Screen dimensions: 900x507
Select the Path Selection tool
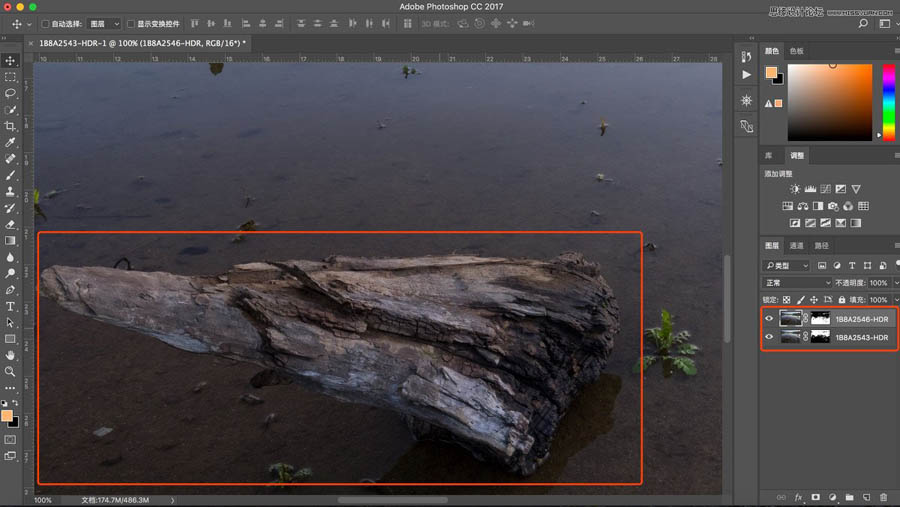coord(10,323)
